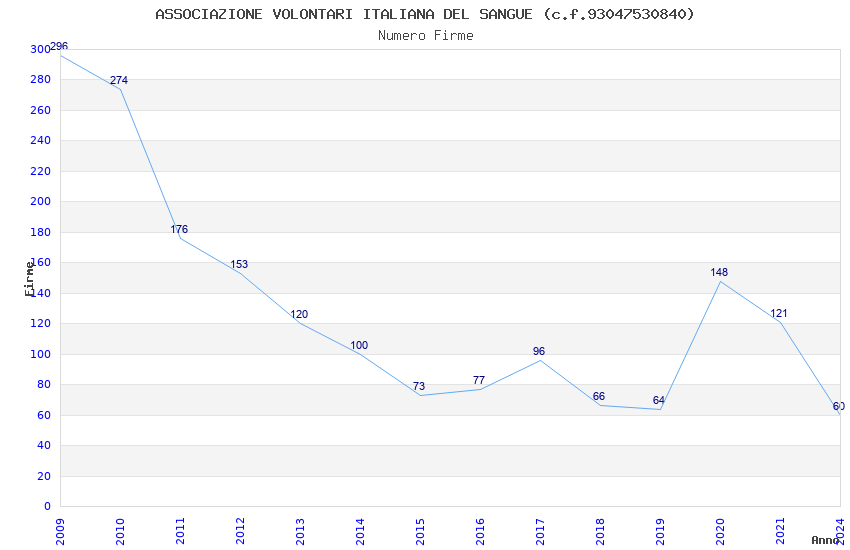
Task: Select the data label 274
Action: point(119,80)
